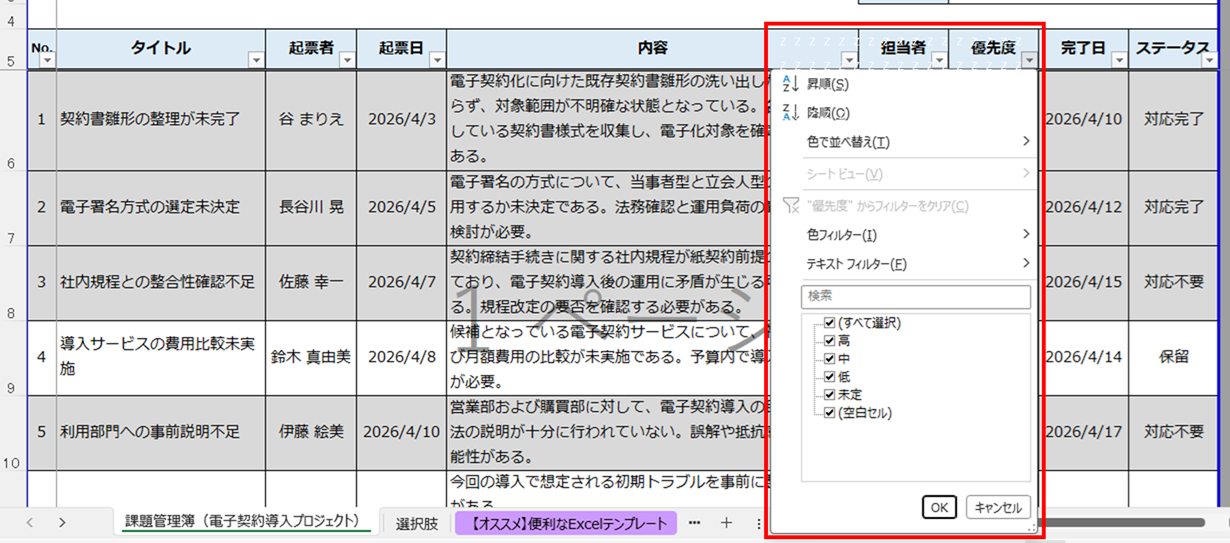This screenshot has height=543, width=1230.
Task: Show more sheet tabs ellipsis
Action: (x=695, y=523)
